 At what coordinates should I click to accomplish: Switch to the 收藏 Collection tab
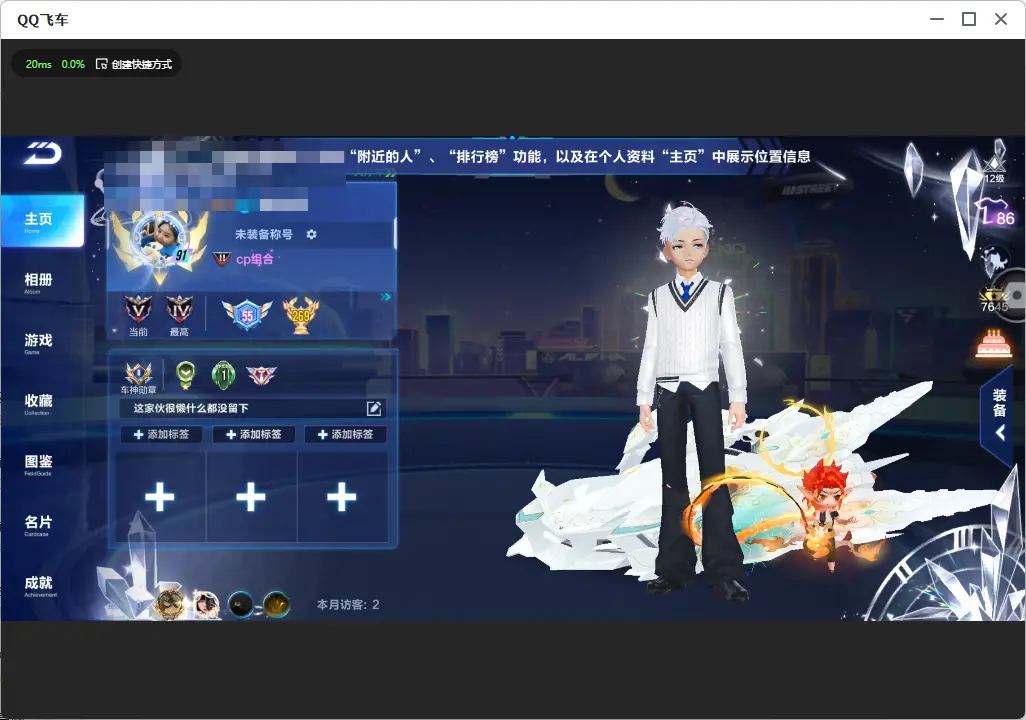[x=39, y=404]
